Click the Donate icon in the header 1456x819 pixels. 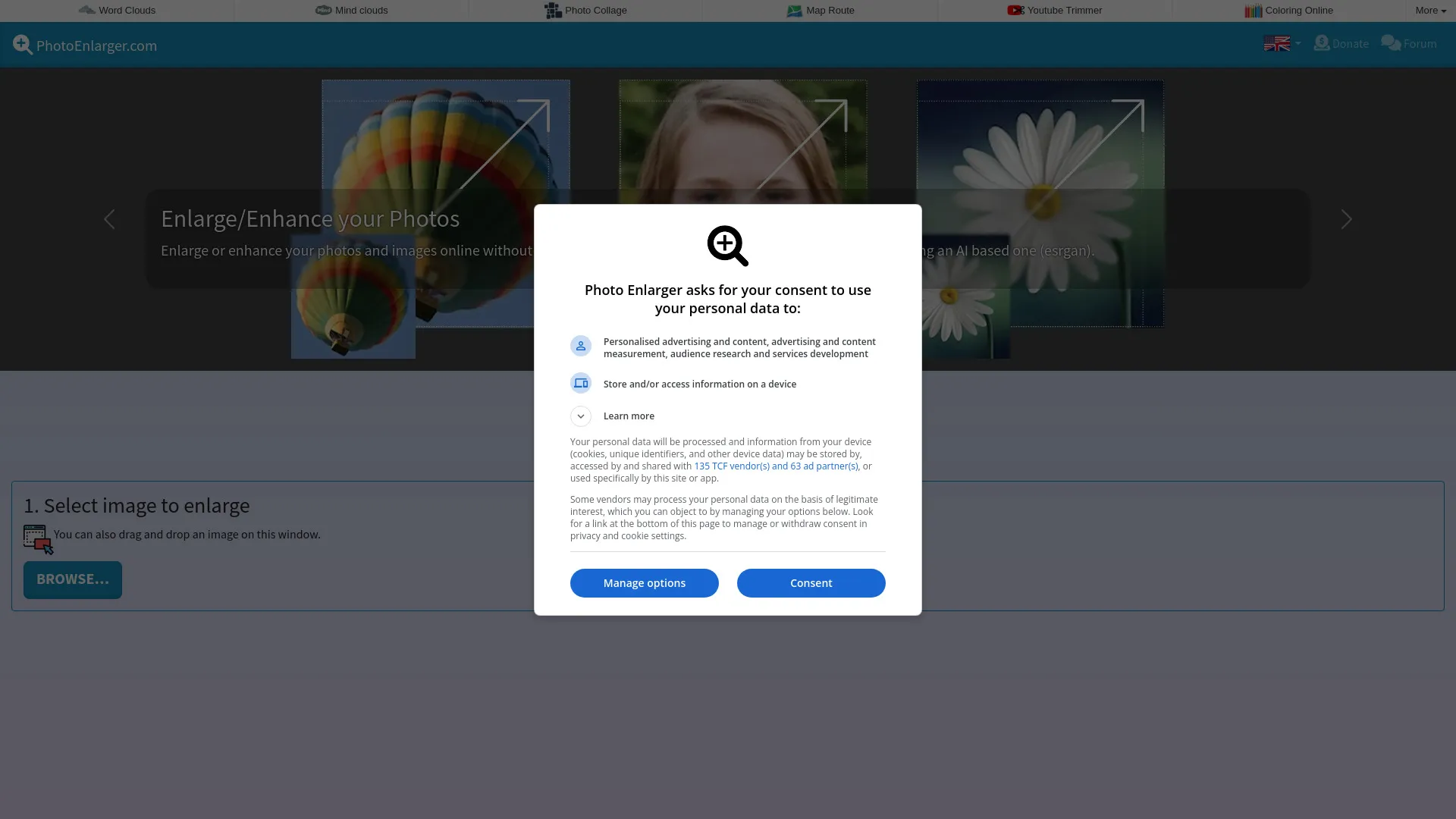1322,43
